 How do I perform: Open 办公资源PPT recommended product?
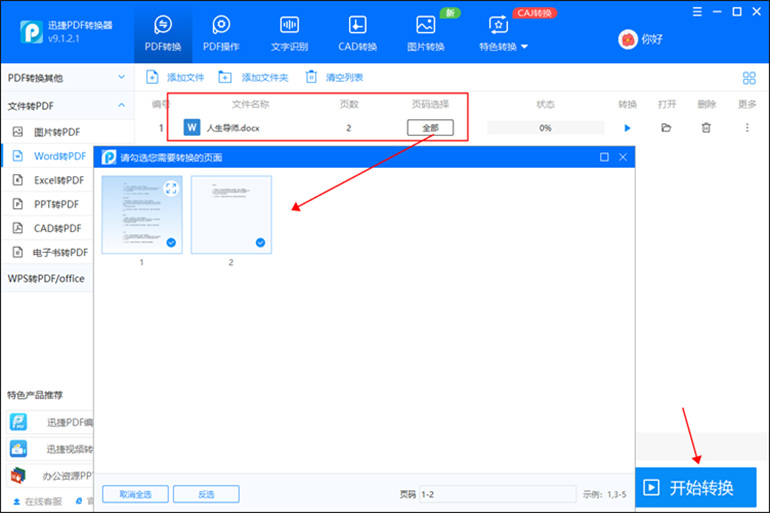click(x=51, y=476)
